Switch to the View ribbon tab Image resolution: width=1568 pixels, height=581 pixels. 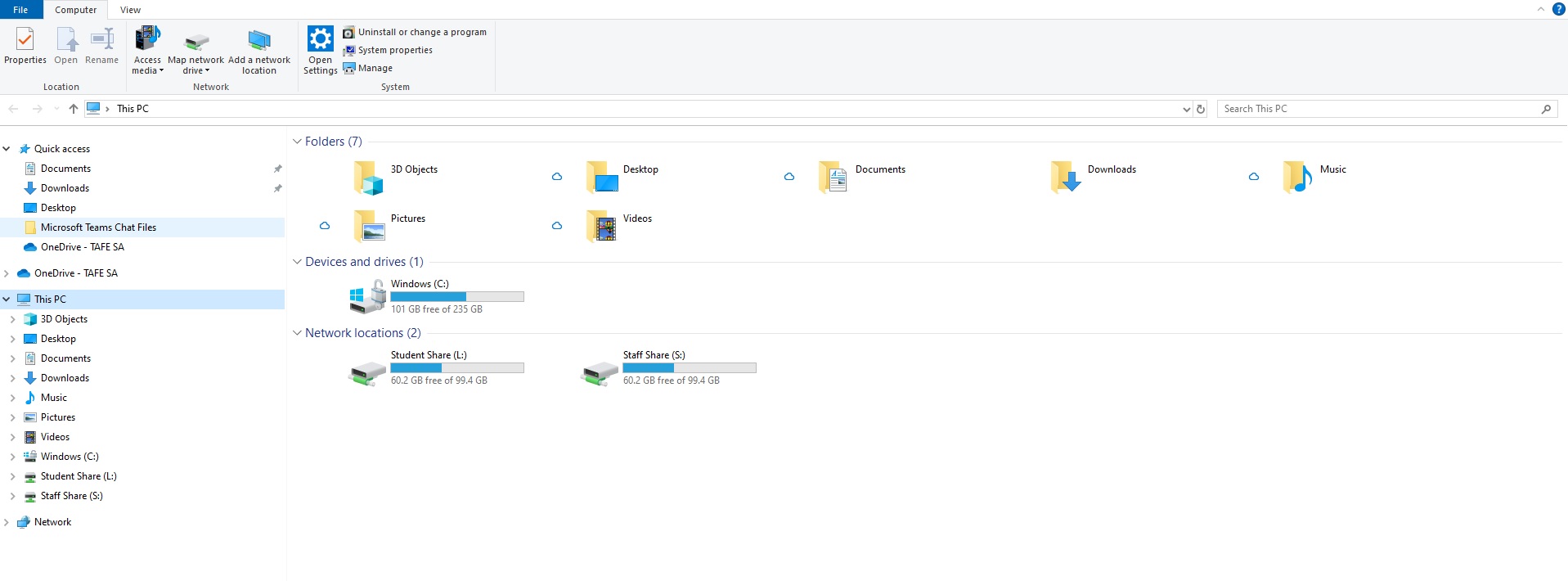tap(130, 10)
